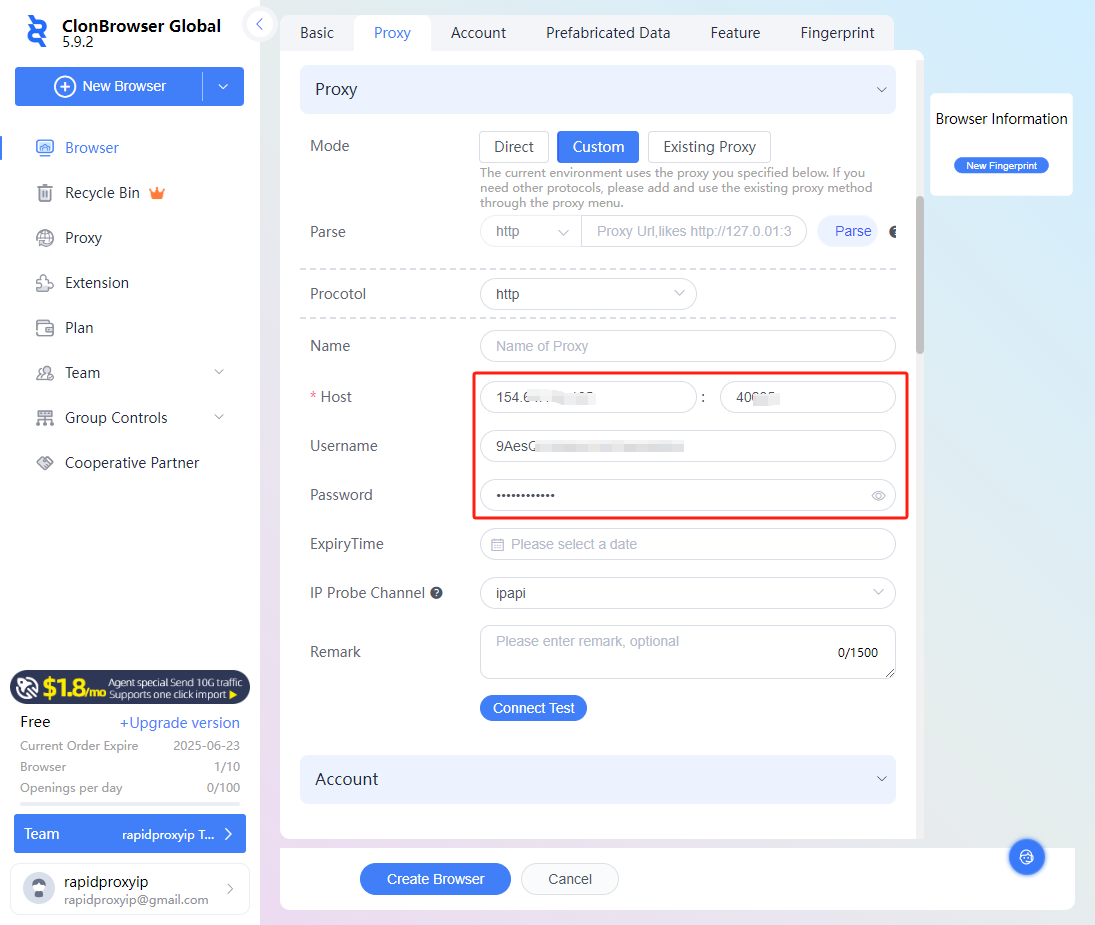This screenshot has width=1095, height=925.
Task: Click the +Upgrade version link
Action: (x=179, y=723)
